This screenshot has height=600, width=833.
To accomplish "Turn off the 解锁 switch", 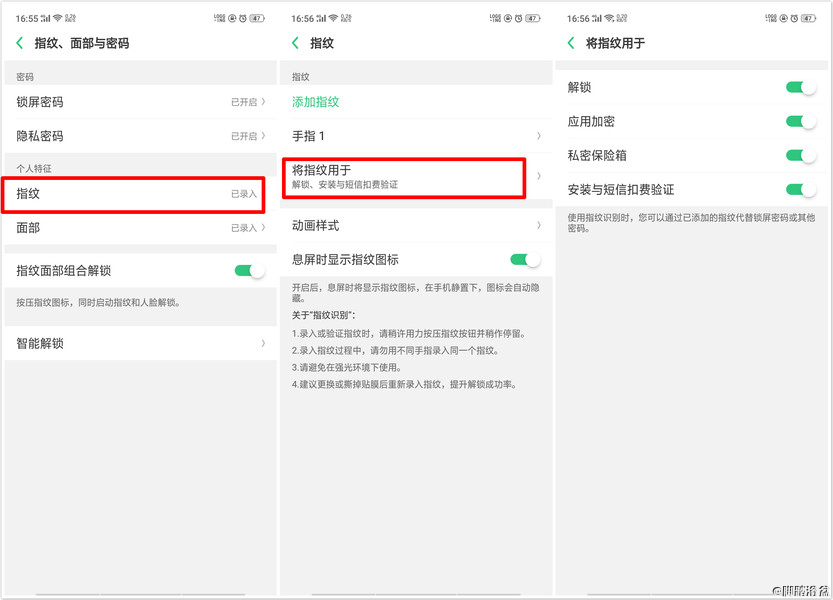I will 802,87.
